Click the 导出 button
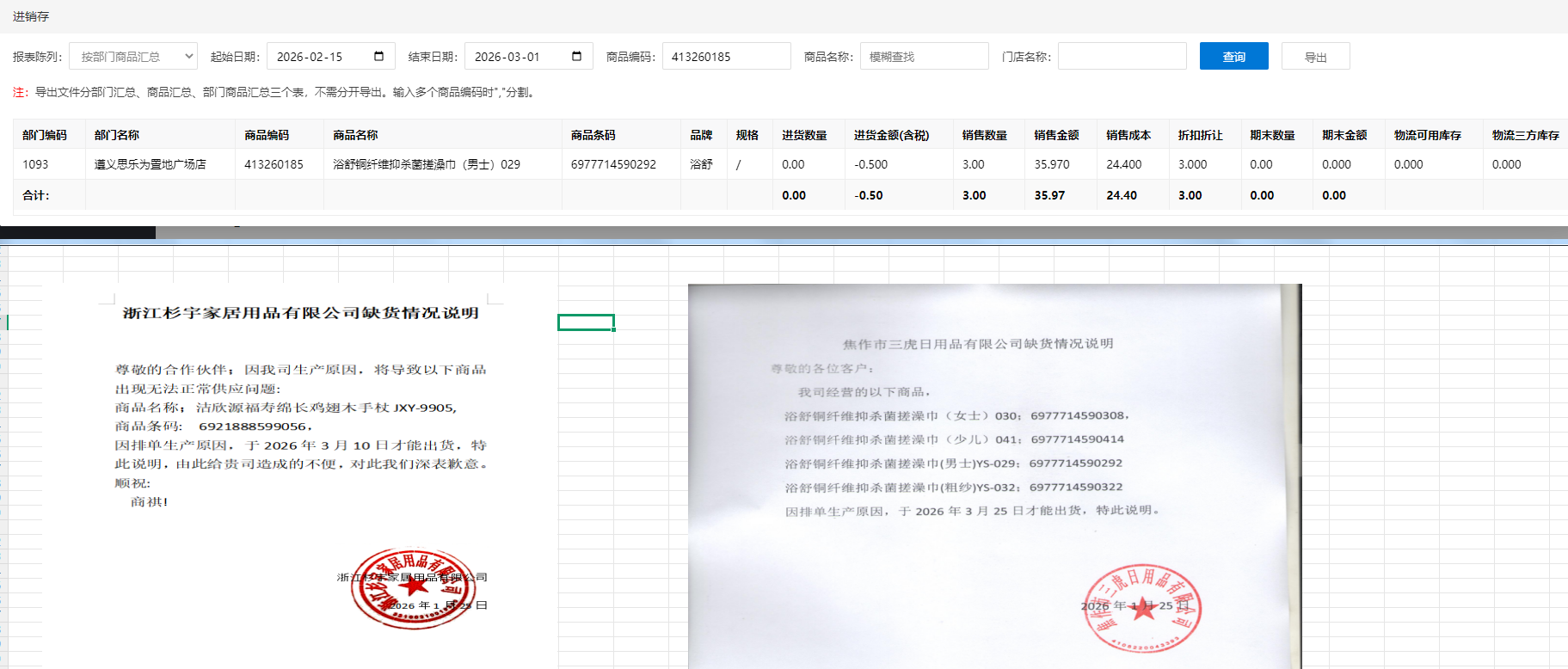Screen dimensions: 1568x669 tap(1315, 57)
